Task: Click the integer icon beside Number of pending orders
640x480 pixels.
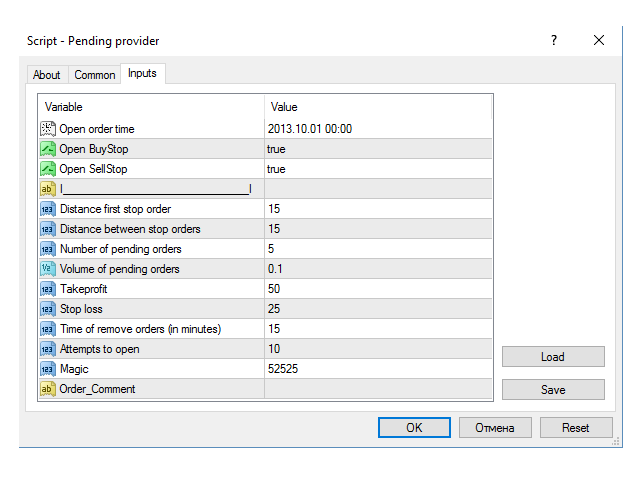Action: (x=48, y=249)
